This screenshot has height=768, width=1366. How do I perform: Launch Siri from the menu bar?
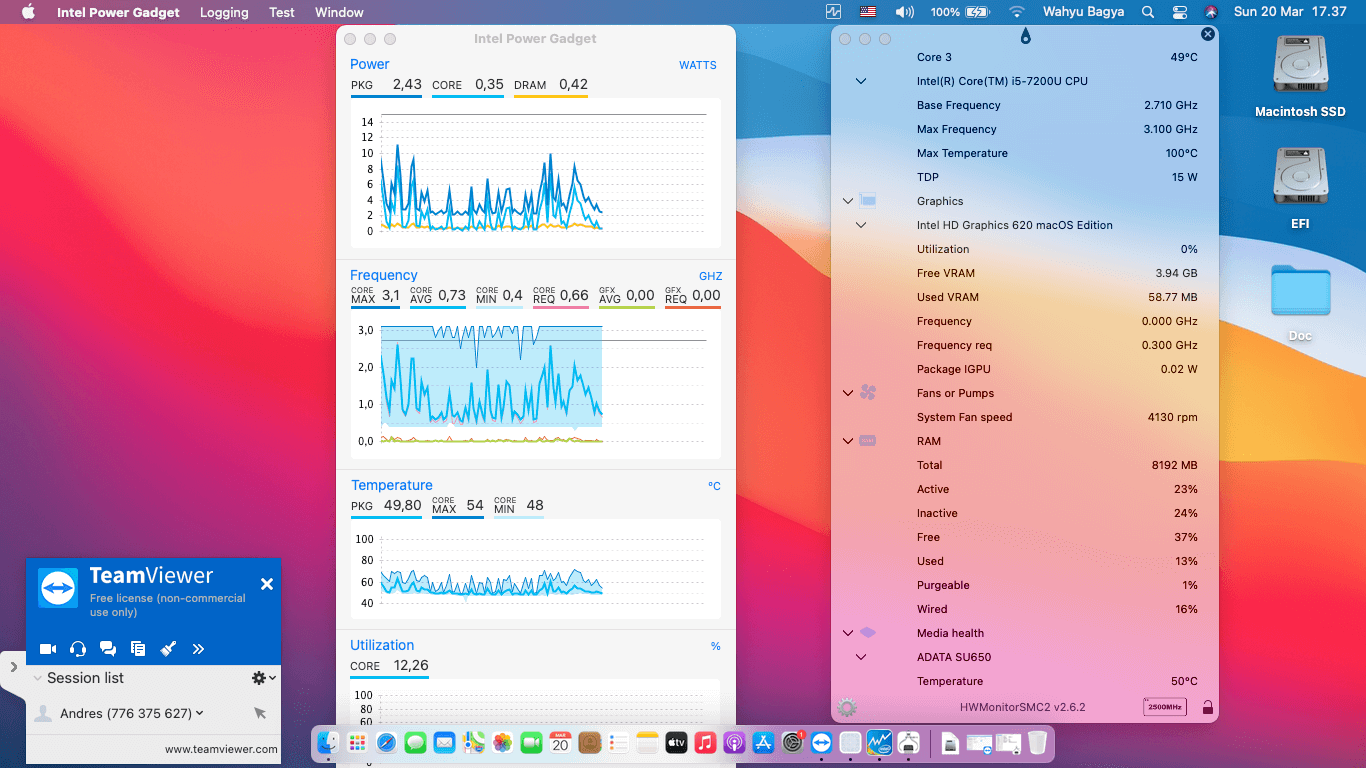[x=1211, y=12]
